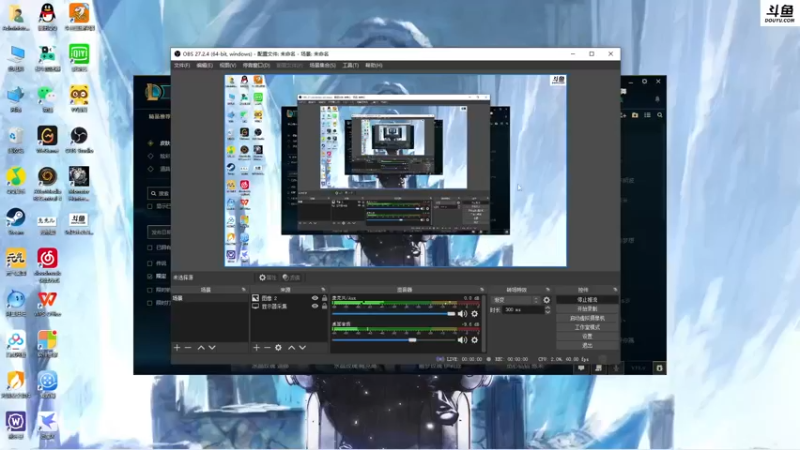This screenshot has width=800, height=450.
Task: Toggle visibility eye of 显示器采集 source
Action: (315, 306)
